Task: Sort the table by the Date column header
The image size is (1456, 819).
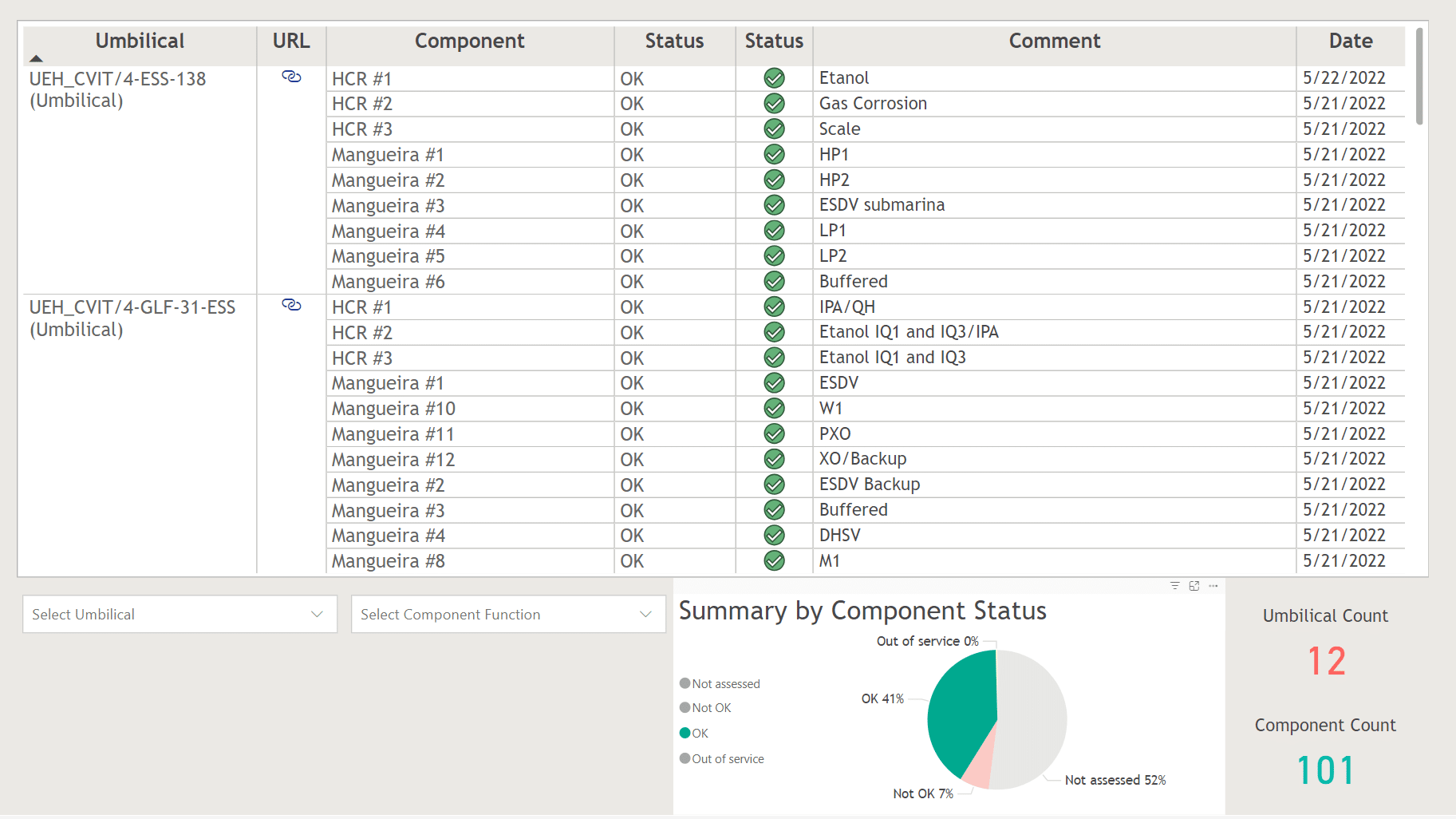Action: click(1350, 42)
